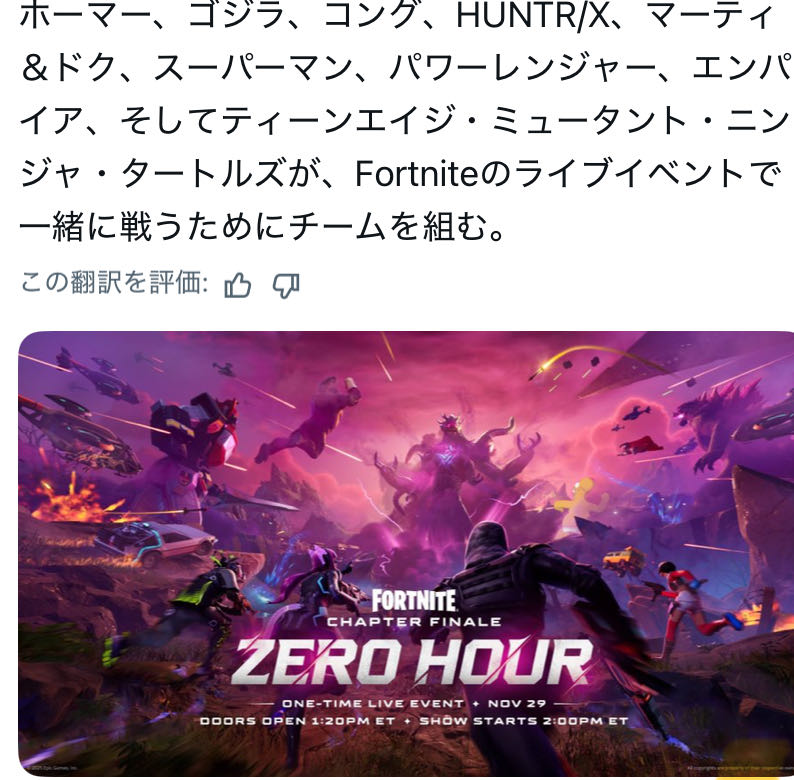
Task: Click the CHAPTER FINALE caption
Action: click(414, 621)
